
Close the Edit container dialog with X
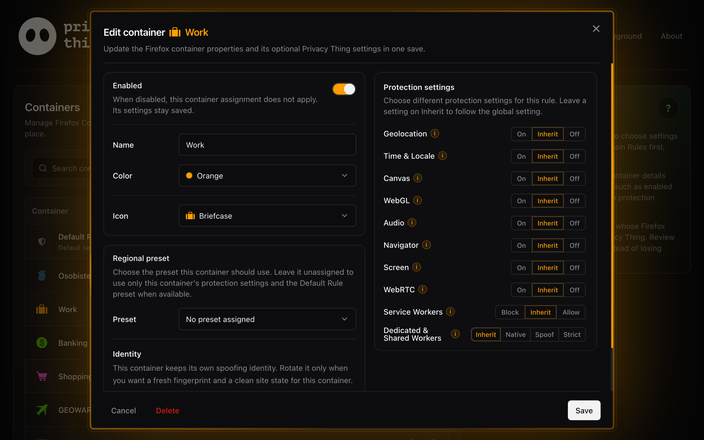596,29
